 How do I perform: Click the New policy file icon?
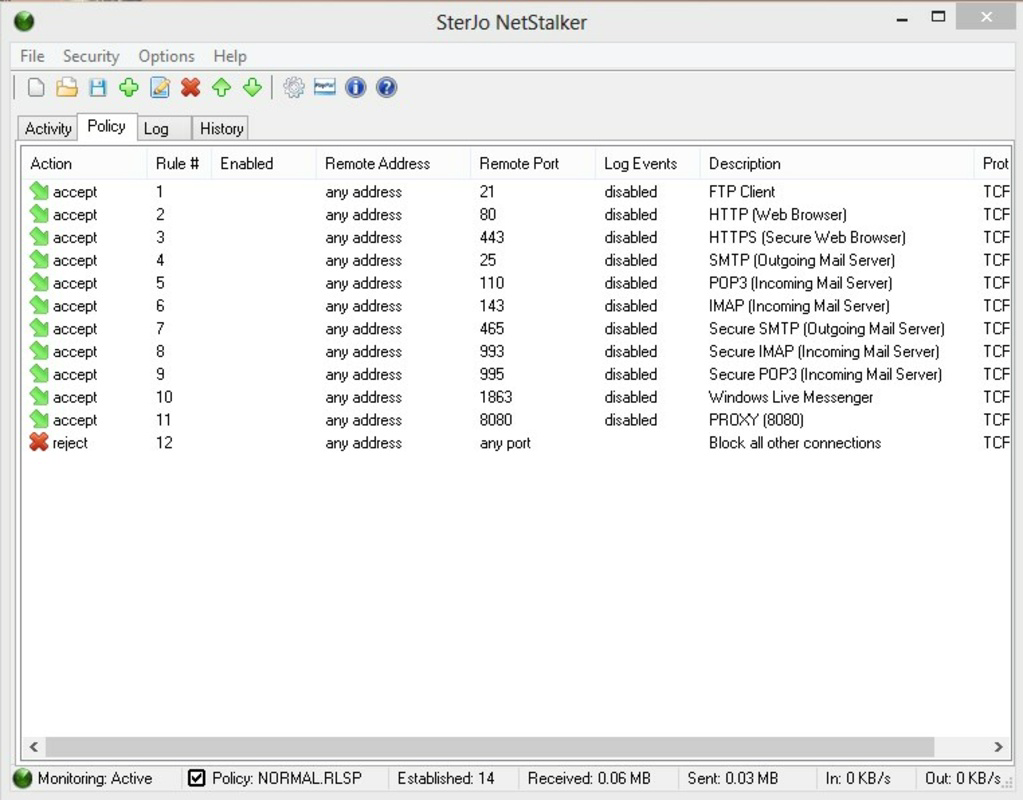point(36,87)
